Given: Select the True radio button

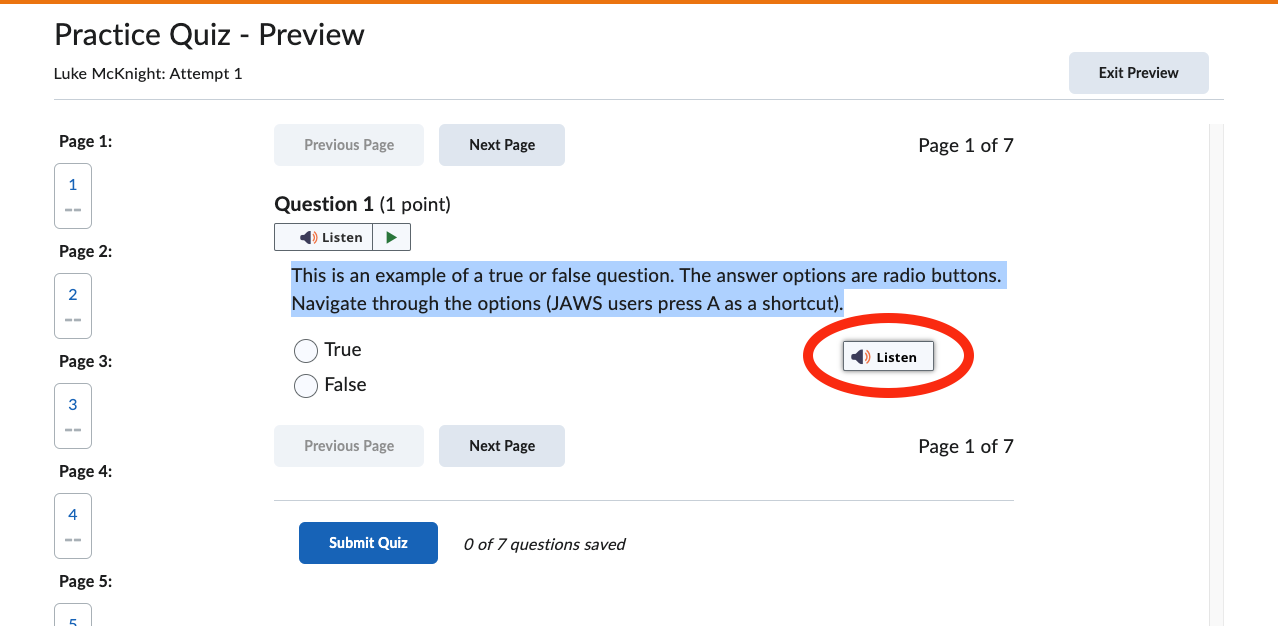Looking at the screenshot, I should click(x=306, y=350).
